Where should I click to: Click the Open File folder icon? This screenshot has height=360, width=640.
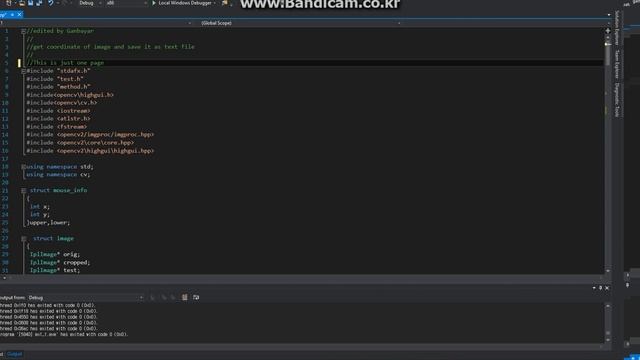(x=22, y=3)
